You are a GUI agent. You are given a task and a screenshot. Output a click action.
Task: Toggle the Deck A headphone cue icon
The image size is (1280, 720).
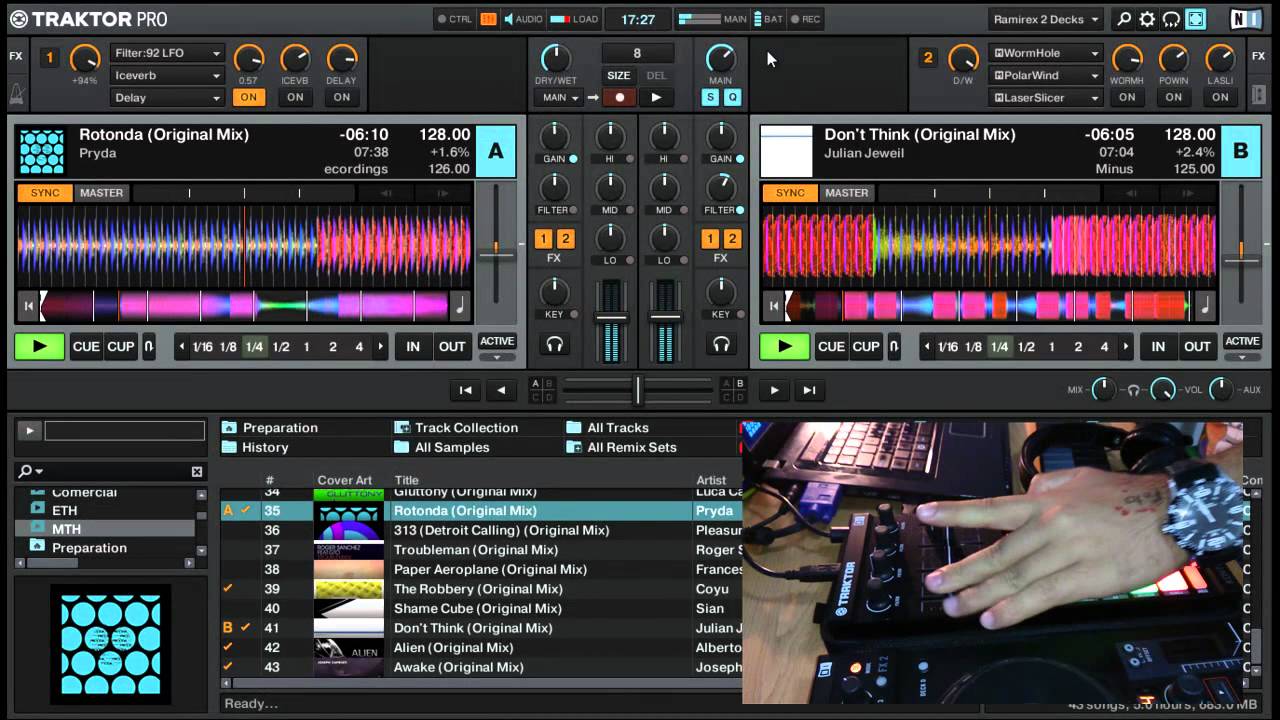(x=554, y=345)
